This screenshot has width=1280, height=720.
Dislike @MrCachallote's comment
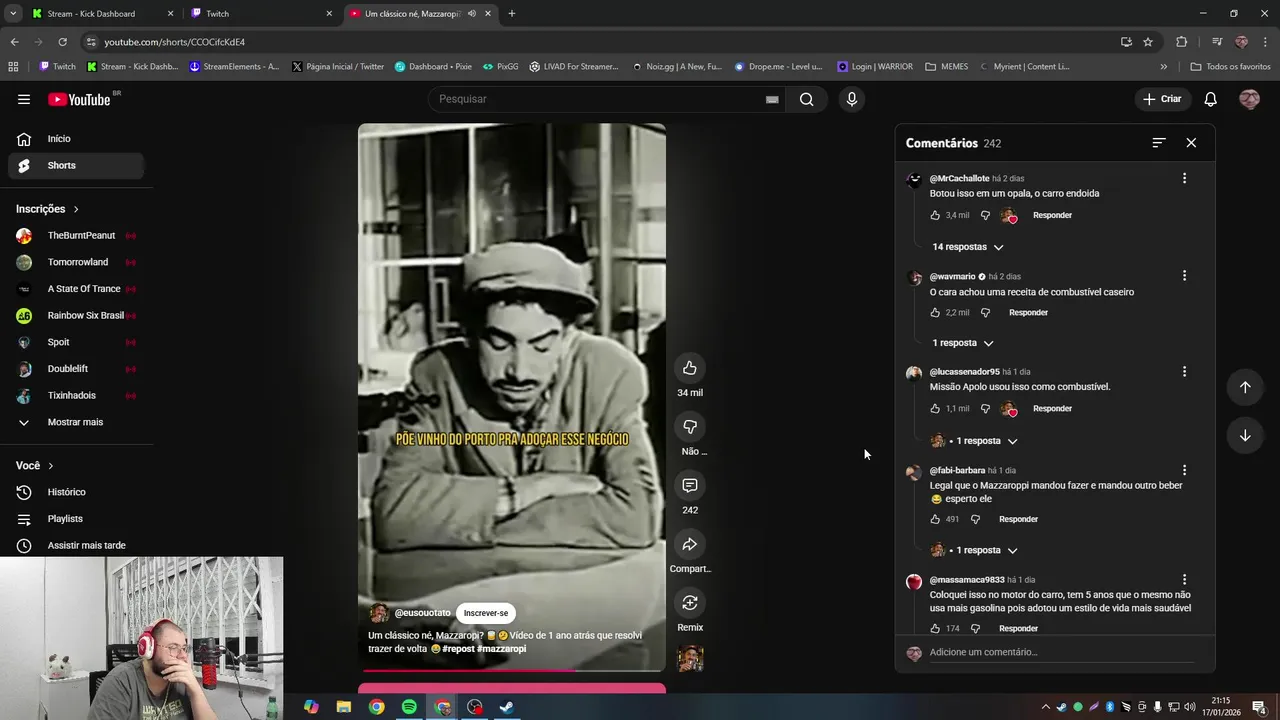pos(985,215)
